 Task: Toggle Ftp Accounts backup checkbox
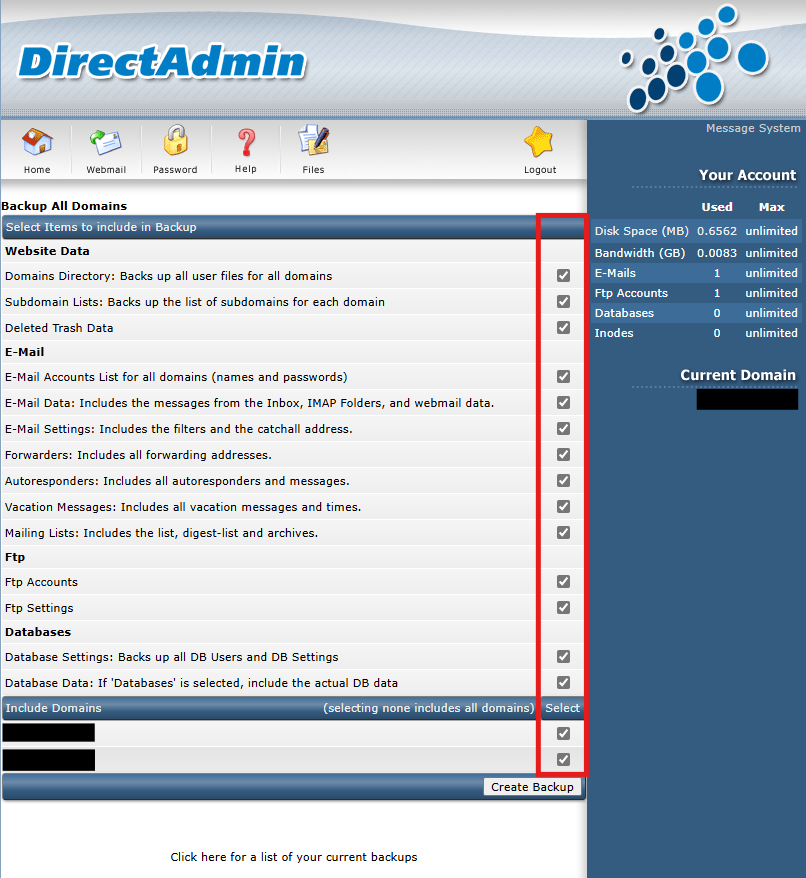point(563,582)
